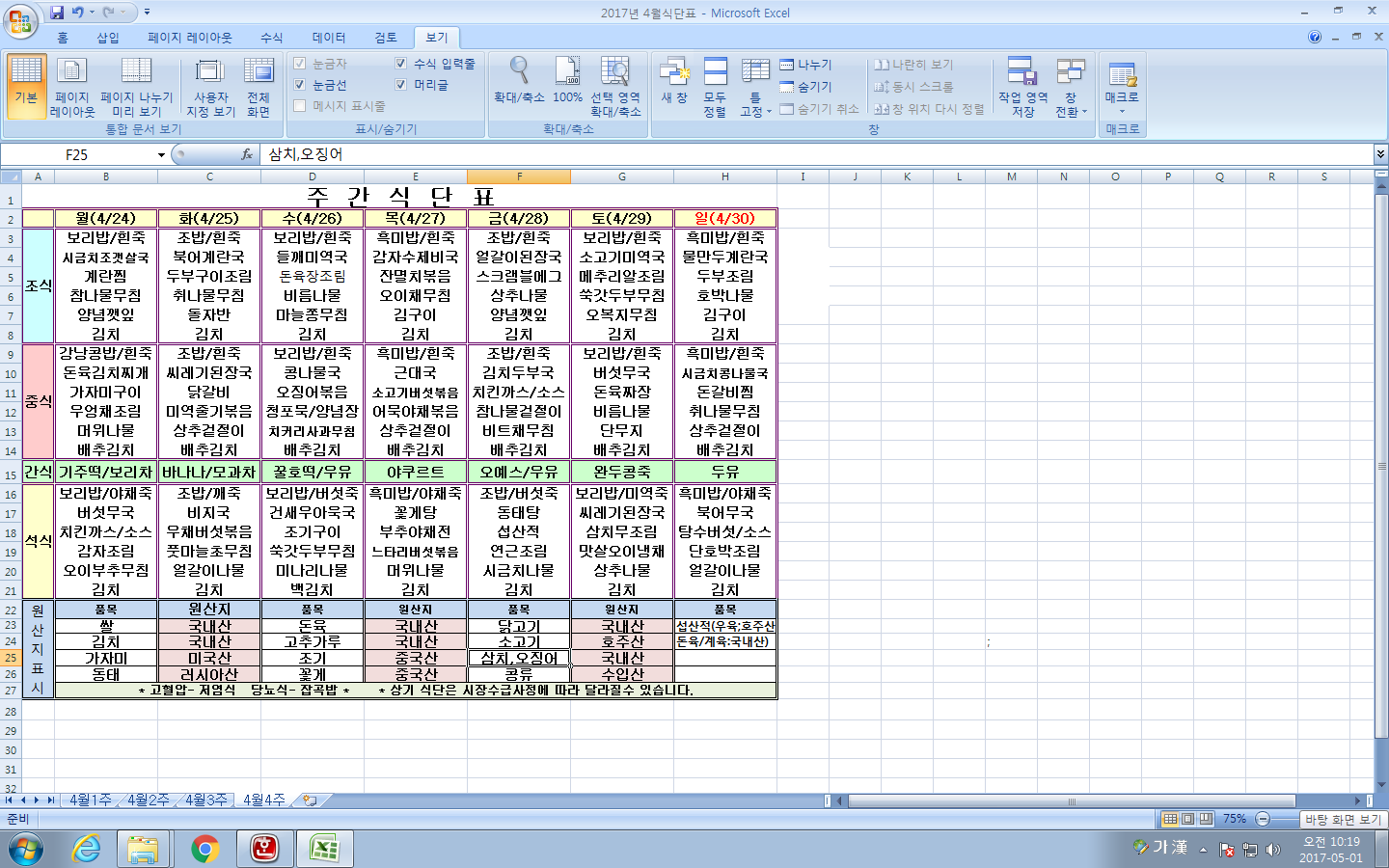Click the zoom out minus button on slider
The image size is (1389, 868).
(x=1263, y=819)
